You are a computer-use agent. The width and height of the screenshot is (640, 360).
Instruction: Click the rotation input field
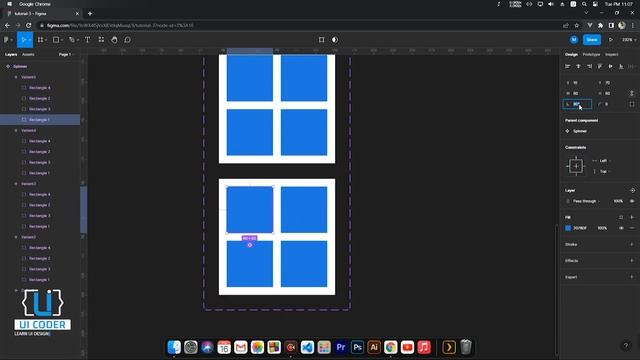coord(577,104)
